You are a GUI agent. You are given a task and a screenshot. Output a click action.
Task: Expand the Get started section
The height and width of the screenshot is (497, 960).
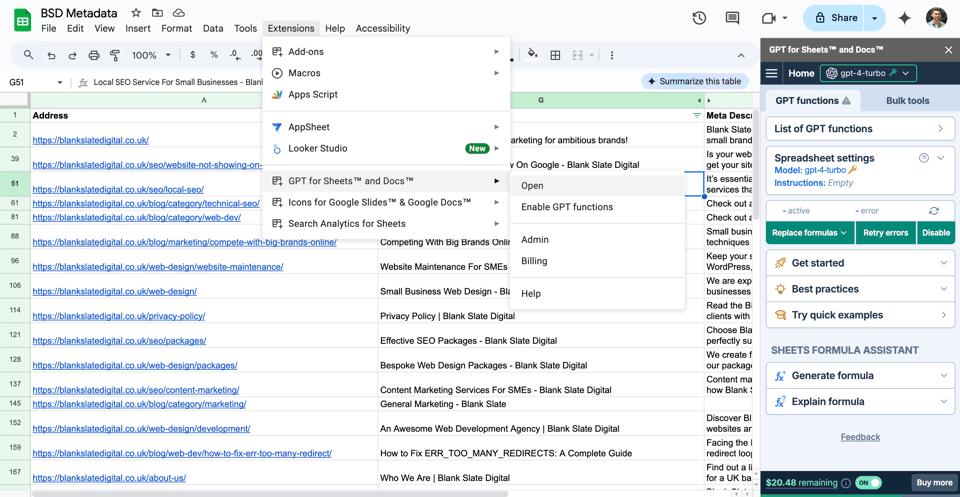click(x=860, y=263)
